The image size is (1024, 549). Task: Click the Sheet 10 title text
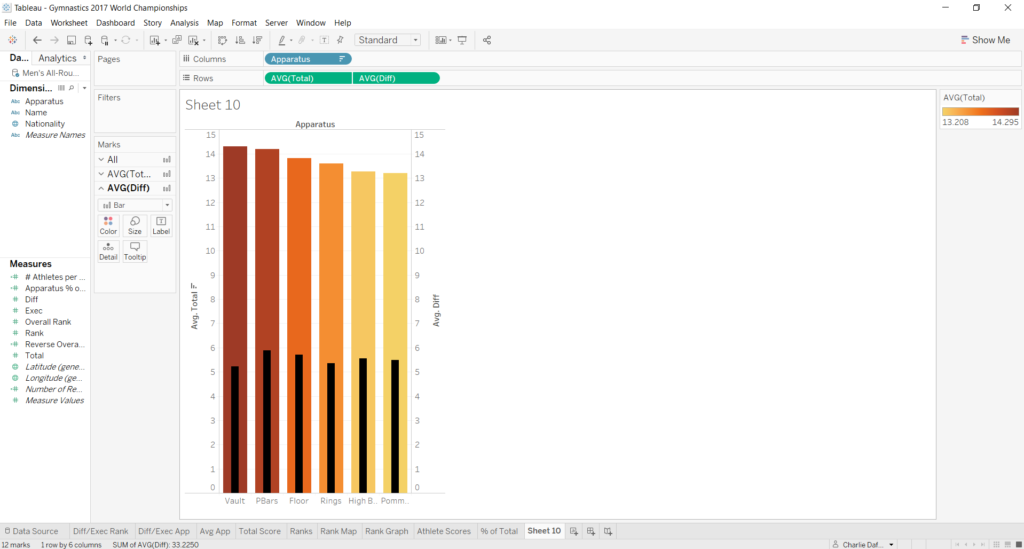pyautogui.click(x=213, y=105)
